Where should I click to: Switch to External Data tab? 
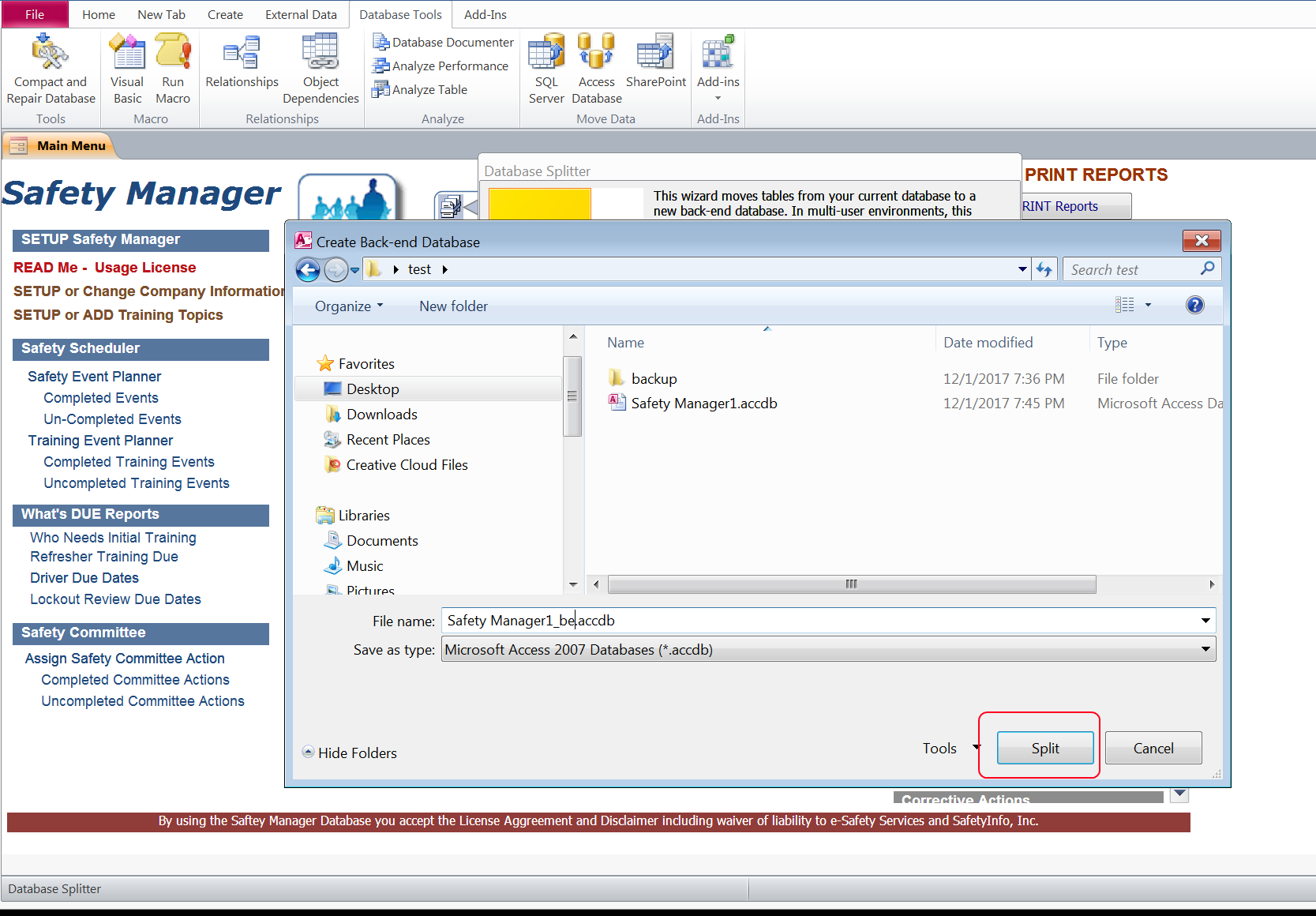pos(301,14)
